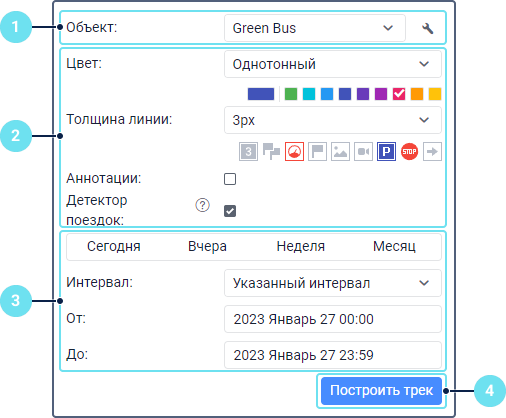Select the Сегодня interval tab
The image size is (506, 418).
coord(114,247)
